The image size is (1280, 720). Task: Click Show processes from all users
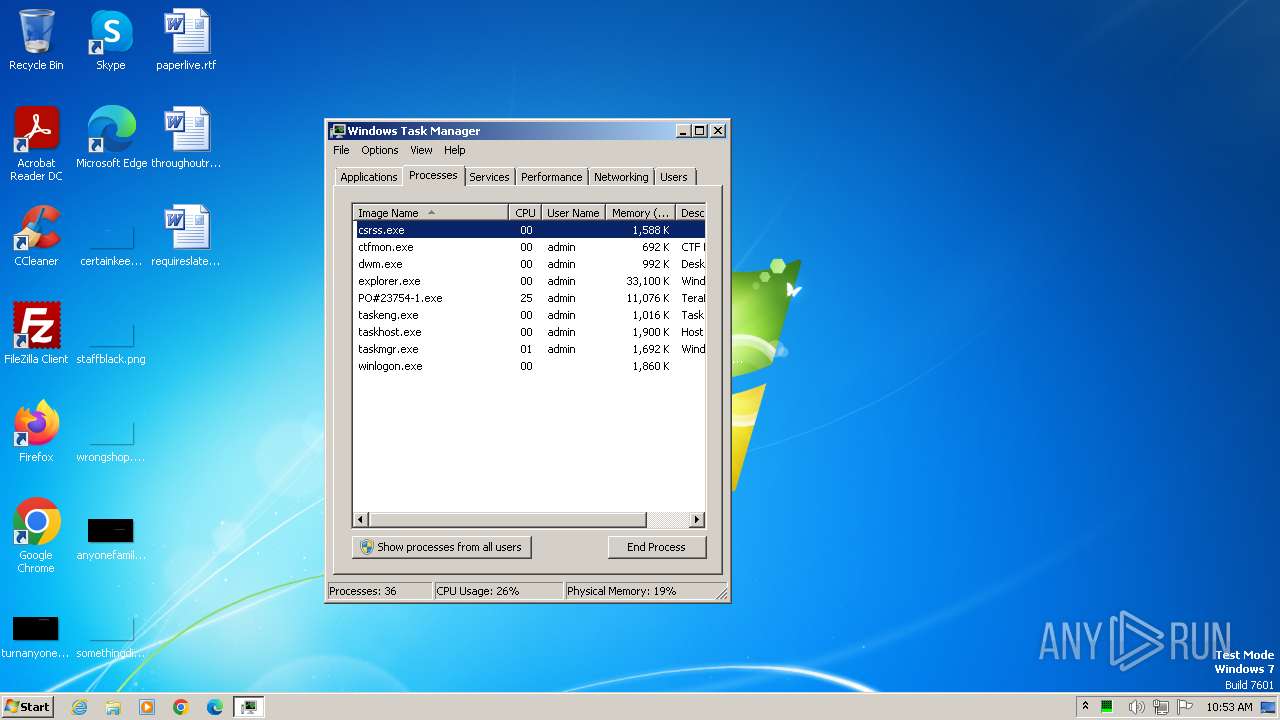(441, 547)
